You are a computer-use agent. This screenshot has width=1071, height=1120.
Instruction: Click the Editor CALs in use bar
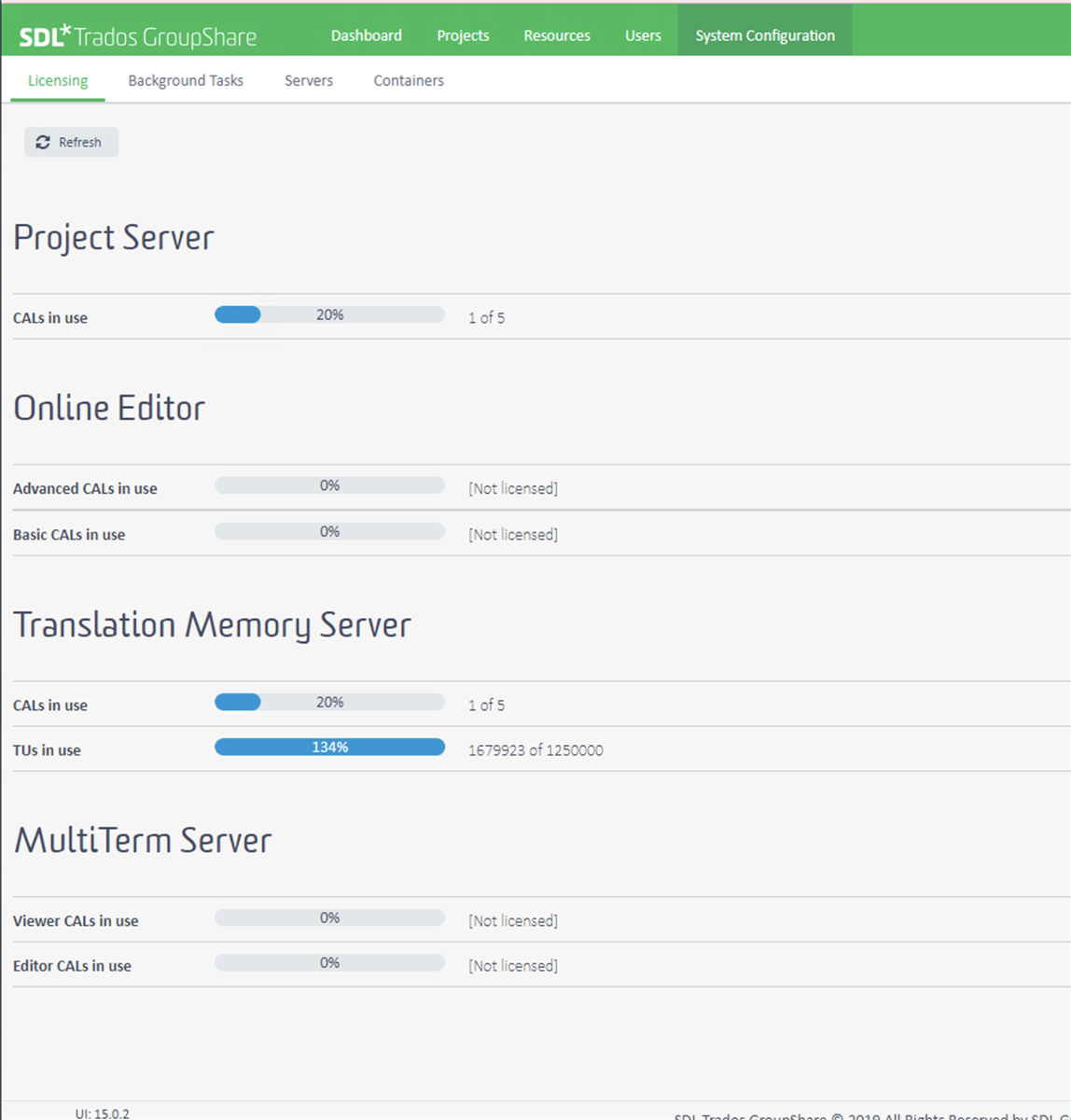click(329, 963)
